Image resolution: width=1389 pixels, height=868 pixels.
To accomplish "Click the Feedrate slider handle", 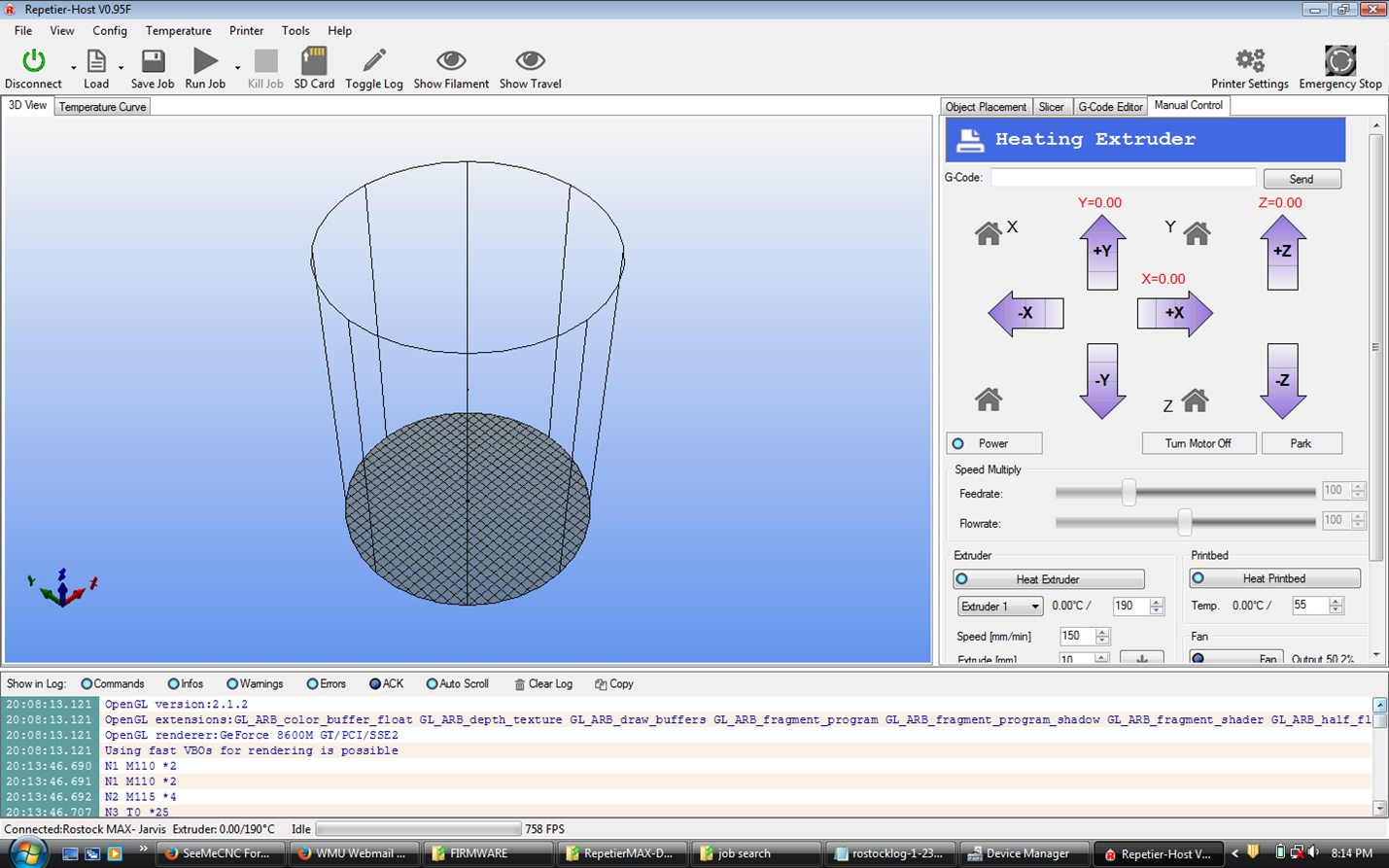I will [1129, 493].
